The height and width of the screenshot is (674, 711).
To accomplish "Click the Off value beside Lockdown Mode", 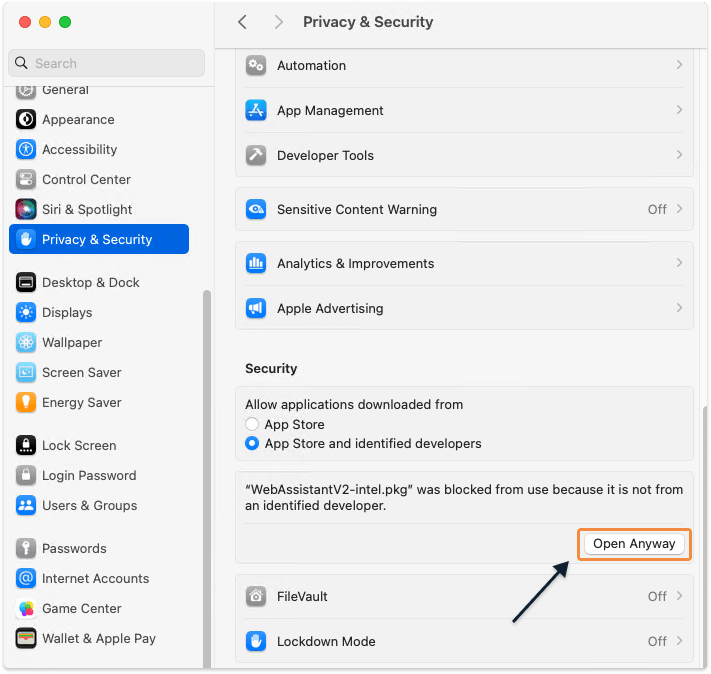I will [657, 641].
